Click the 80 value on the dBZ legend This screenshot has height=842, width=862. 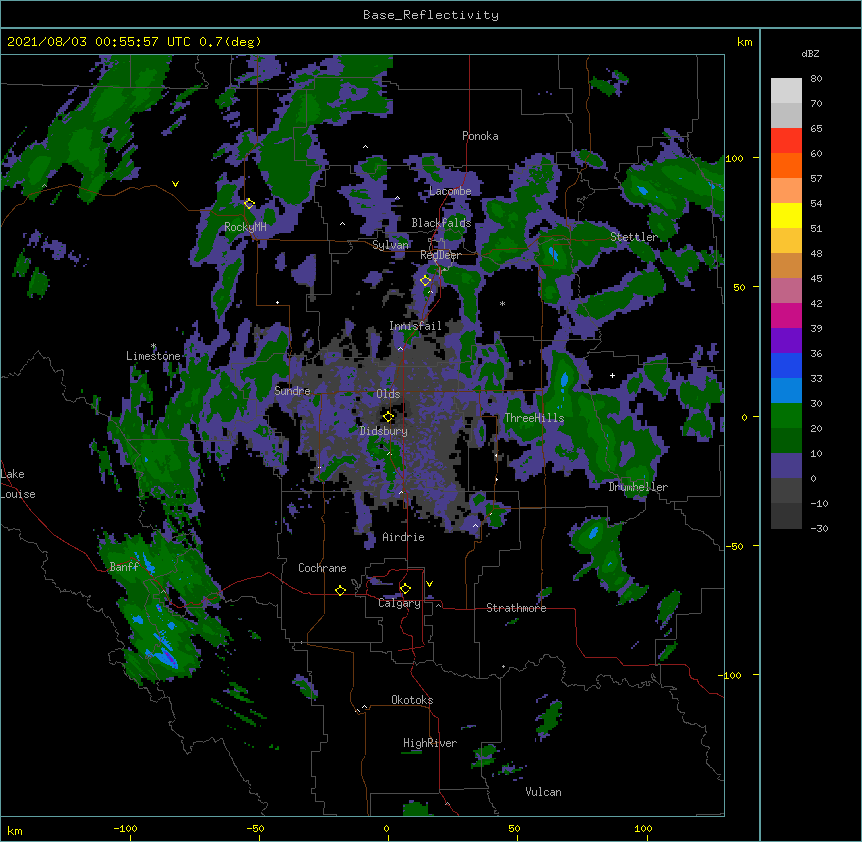[x=816, y=79]
